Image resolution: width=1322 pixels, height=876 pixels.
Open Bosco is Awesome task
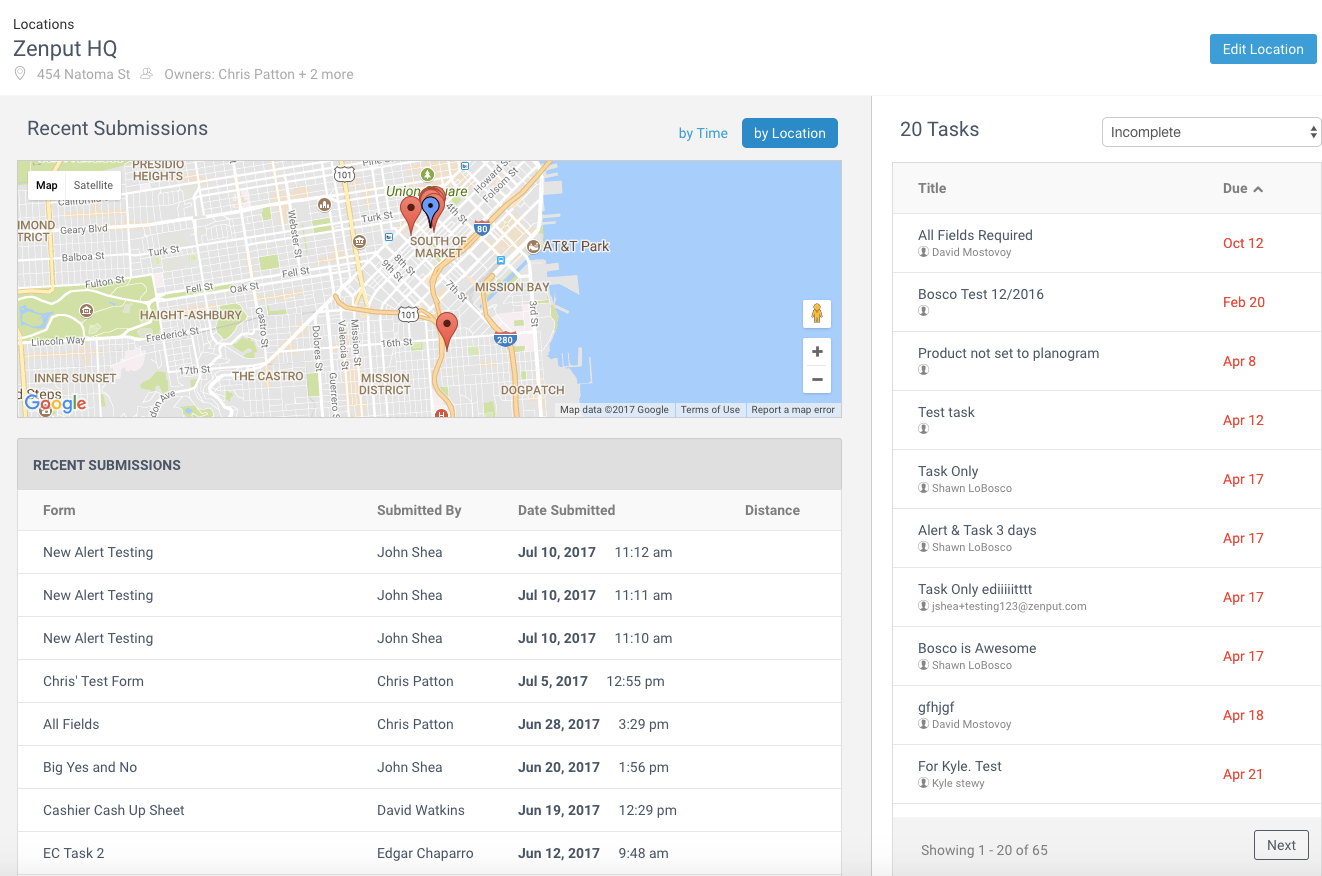[977, 648]
